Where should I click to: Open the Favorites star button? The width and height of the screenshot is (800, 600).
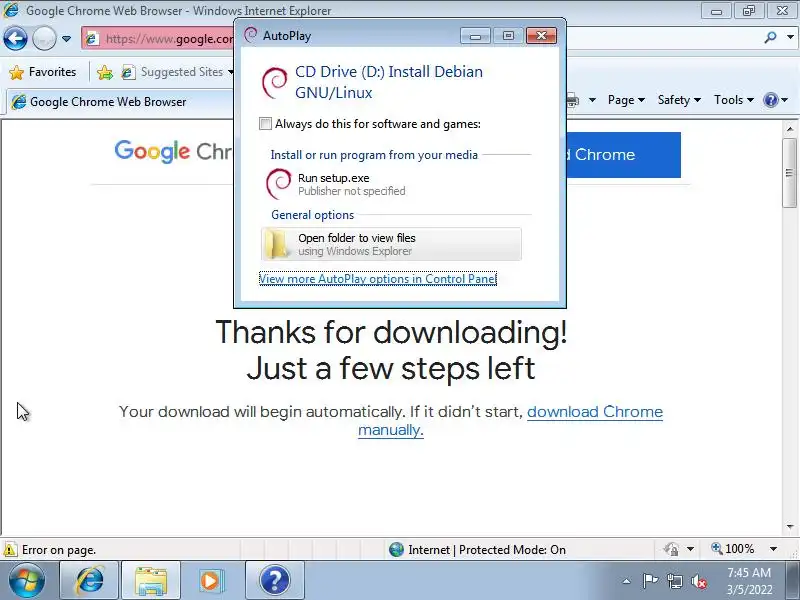[x=42, y=72]
